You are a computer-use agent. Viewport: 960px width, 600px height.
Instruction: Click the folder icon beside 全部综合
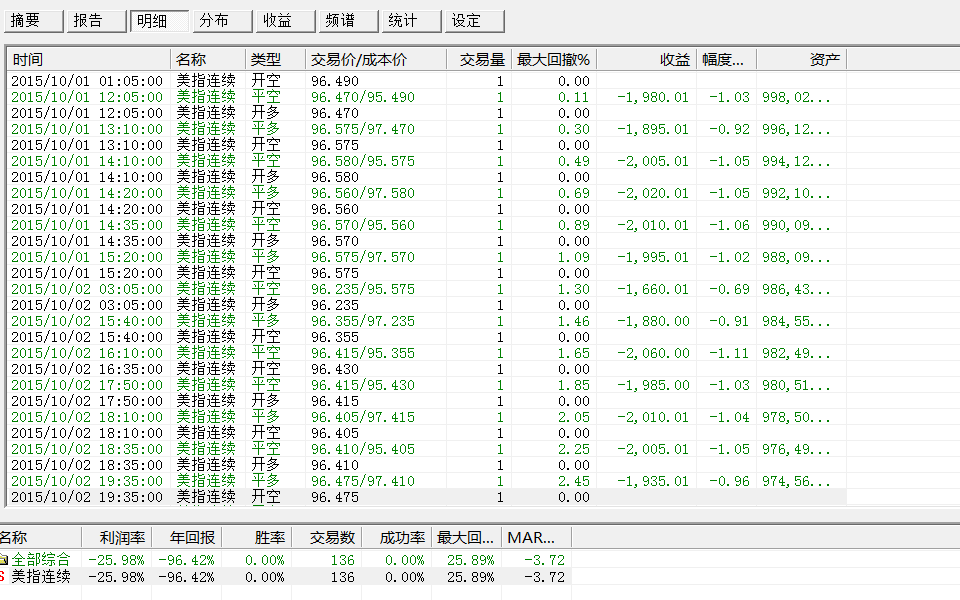3,560
